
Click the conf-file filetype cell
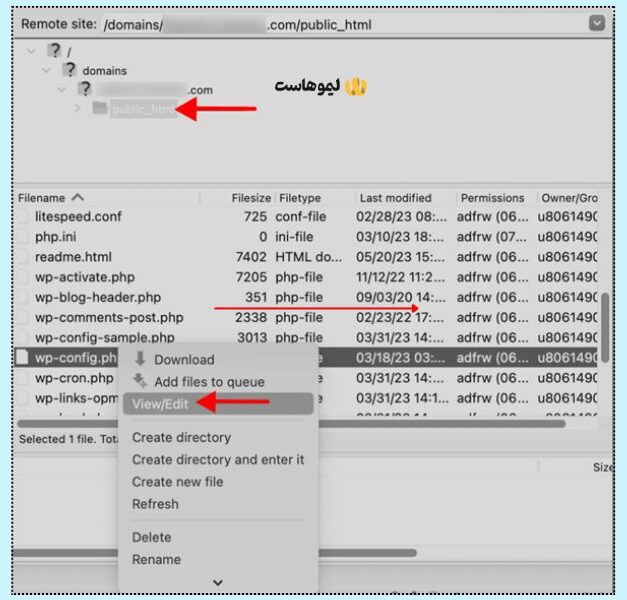[301, 216]
